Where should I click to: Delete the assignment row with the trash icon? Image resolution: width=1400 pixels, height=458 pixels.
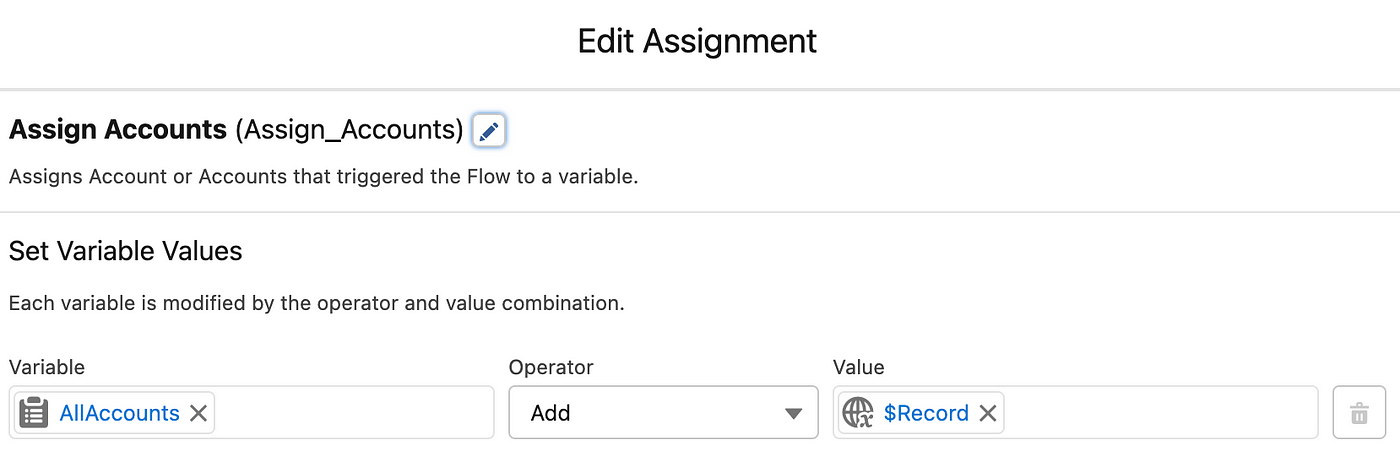coord(1359,412)
